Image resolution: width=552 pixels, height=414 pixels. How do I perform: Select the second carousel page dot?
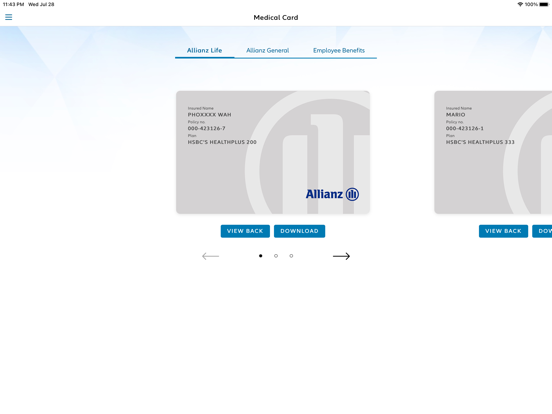276,256
